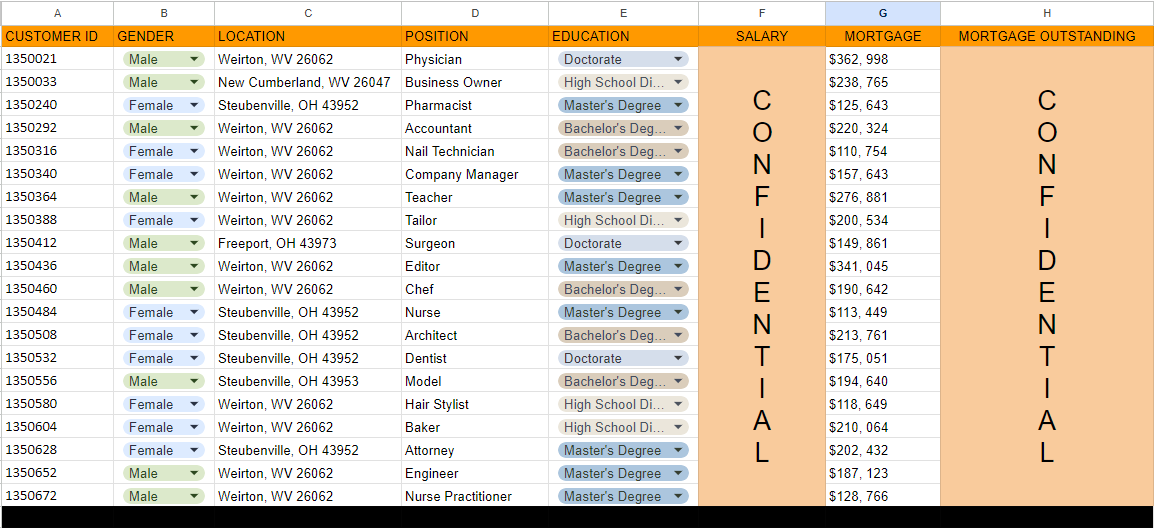
Task: Select the merged CONFIDENTIAL cell under SALARY
Action: coord(762,277)
